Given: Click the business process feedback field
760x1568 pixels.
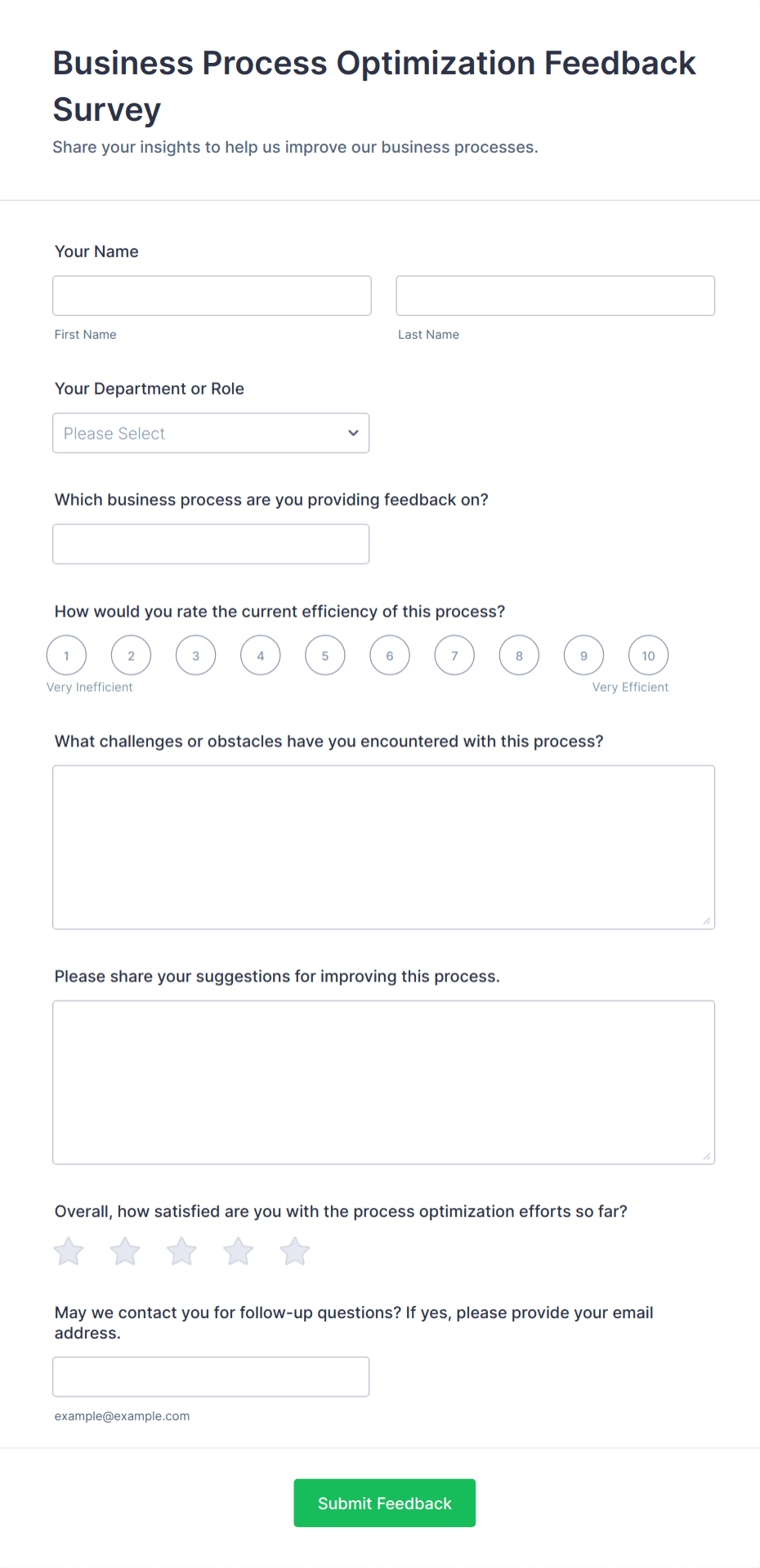Looking at the screenshot, I should [211, 543].
